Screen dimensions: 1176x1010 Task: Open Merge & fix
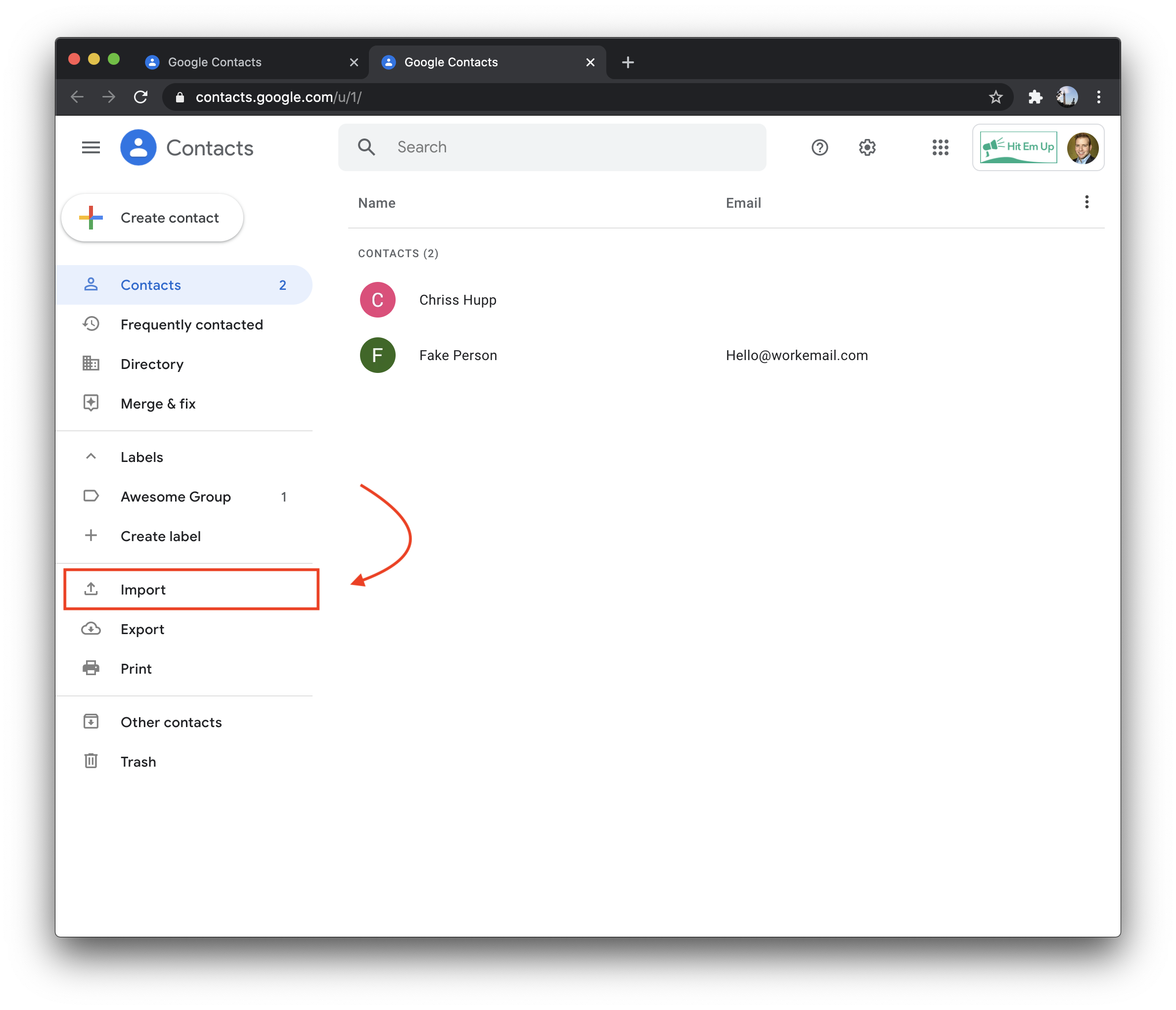point(184,403)
